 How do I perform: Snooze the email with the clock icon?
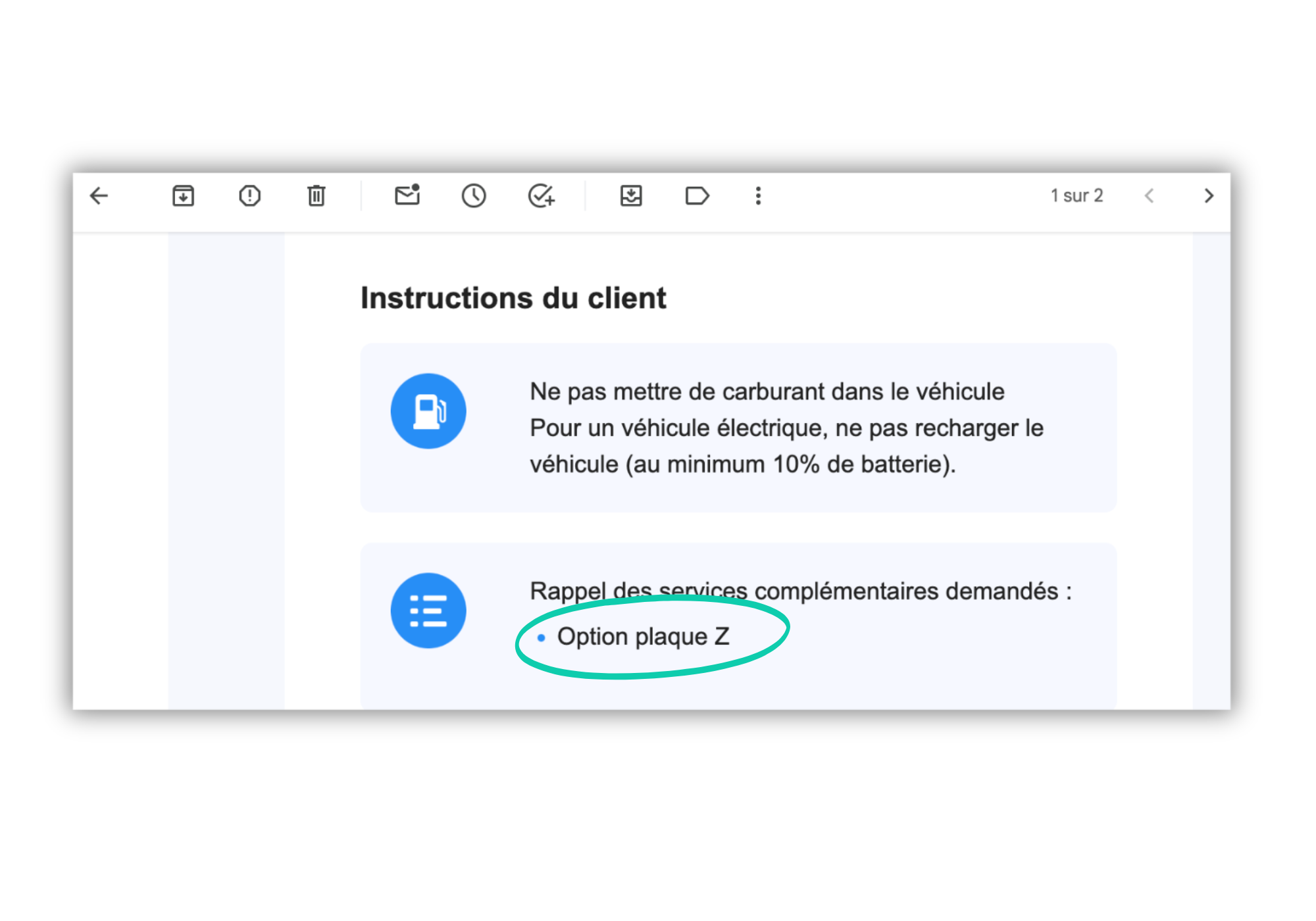click(x=474, y=195)
